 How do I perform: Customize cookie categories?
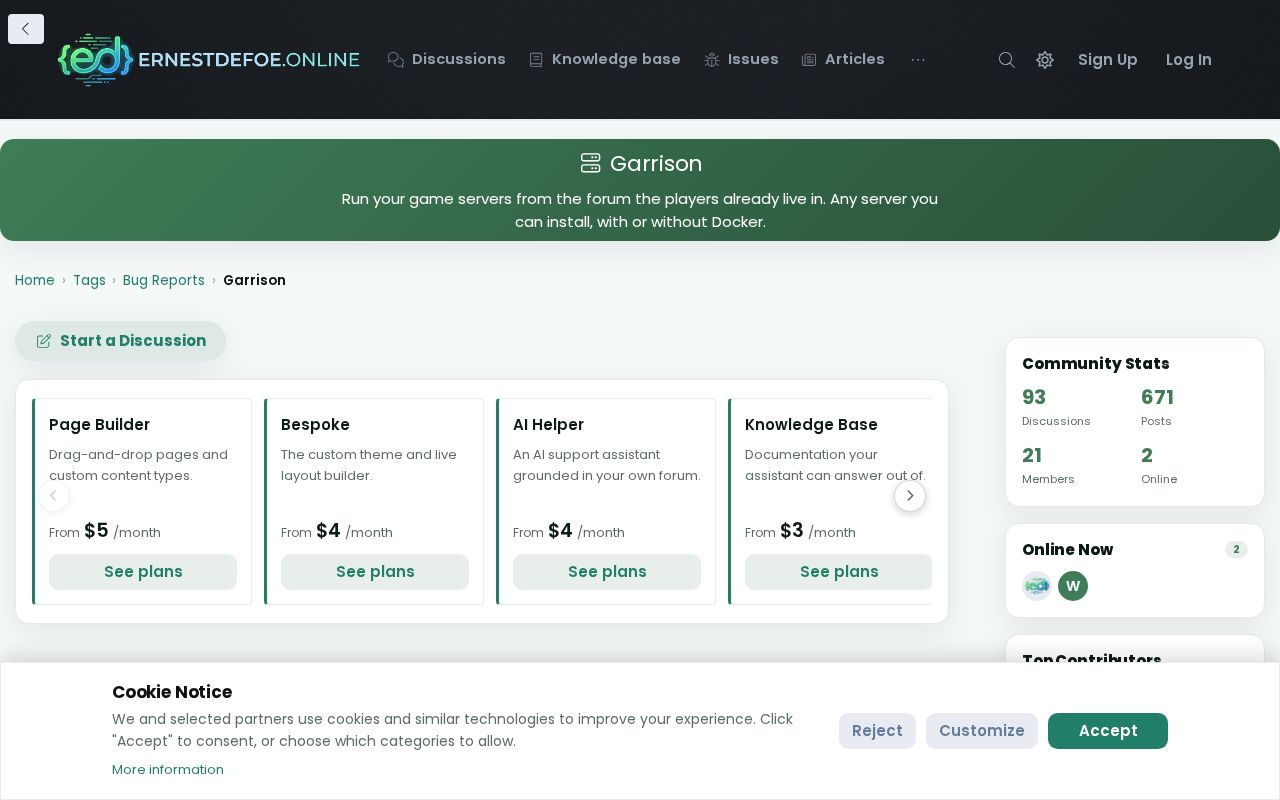[x=982, y=731]
